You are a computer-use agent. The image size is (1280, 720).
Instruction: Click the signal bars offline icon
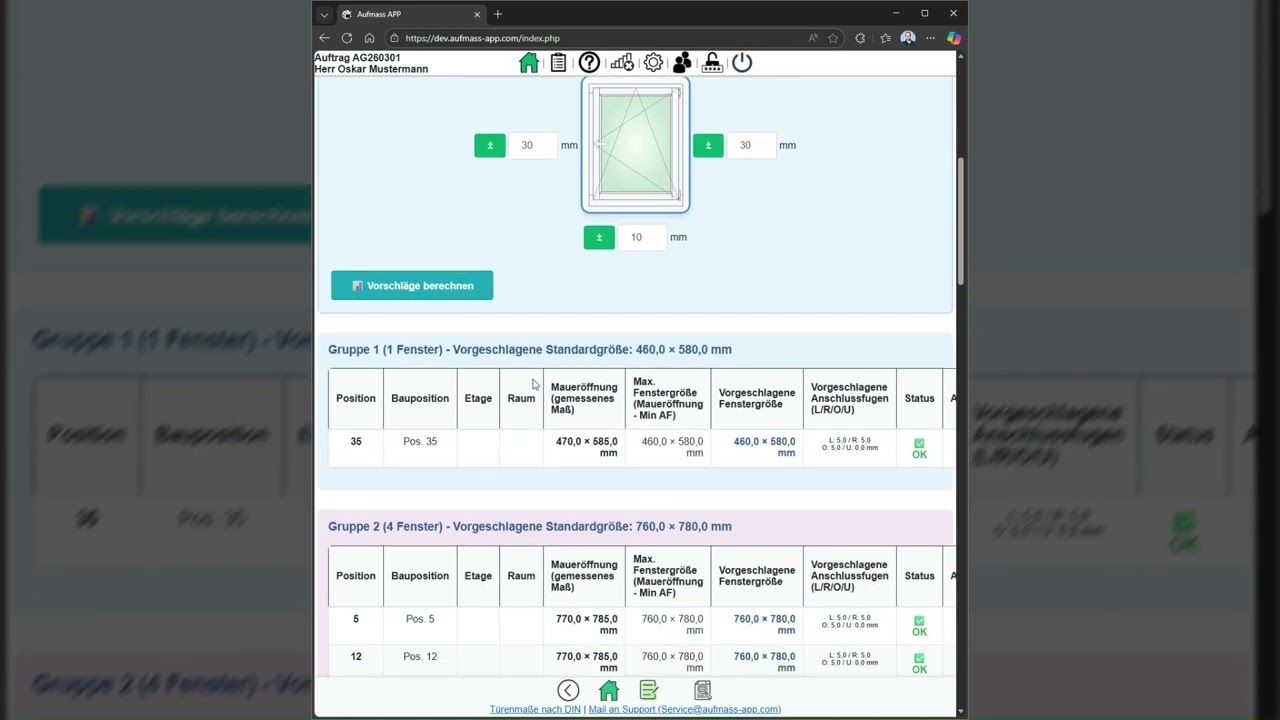tap(622, 62)
